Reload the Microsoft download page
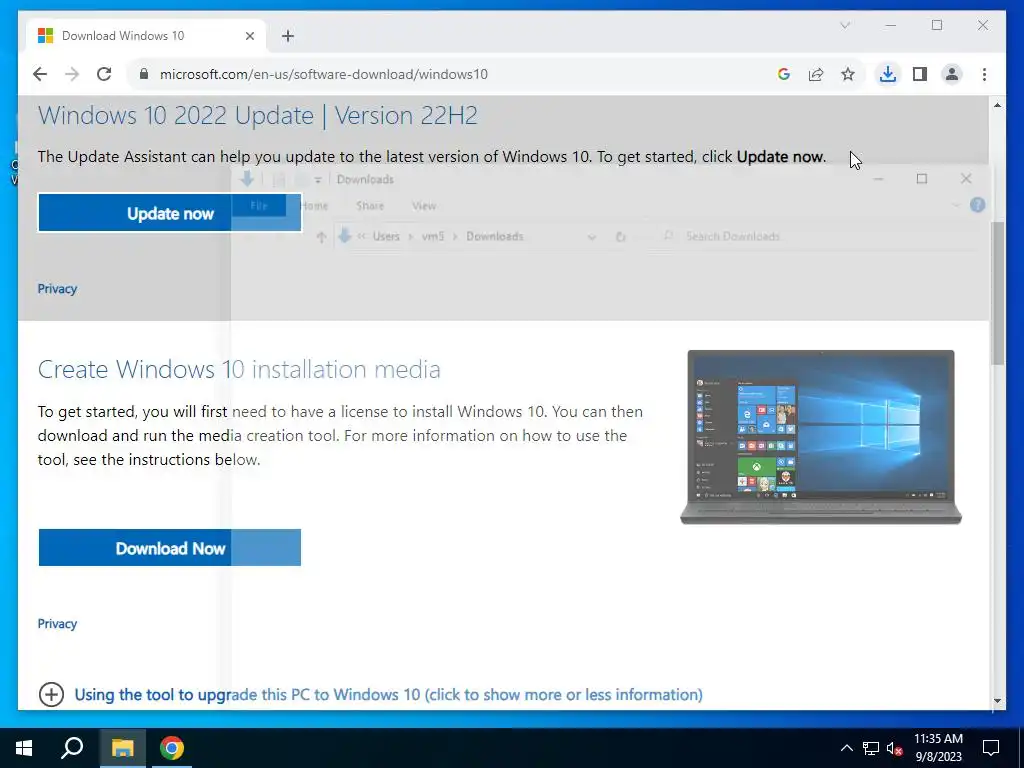This screenshot has height=768, width=1024. [104, 74]
